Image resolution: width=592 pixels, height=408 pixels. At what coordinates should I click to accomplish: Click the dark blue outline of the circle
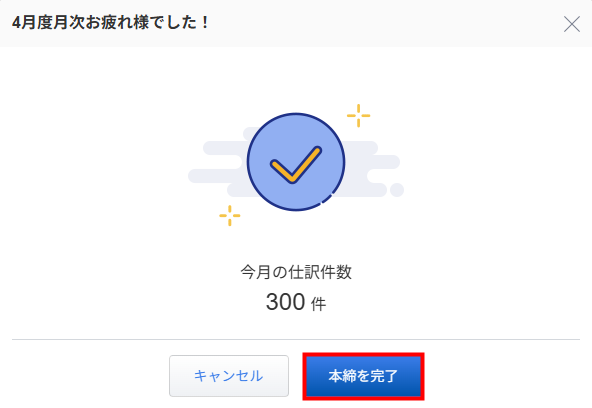coord(296,114)
